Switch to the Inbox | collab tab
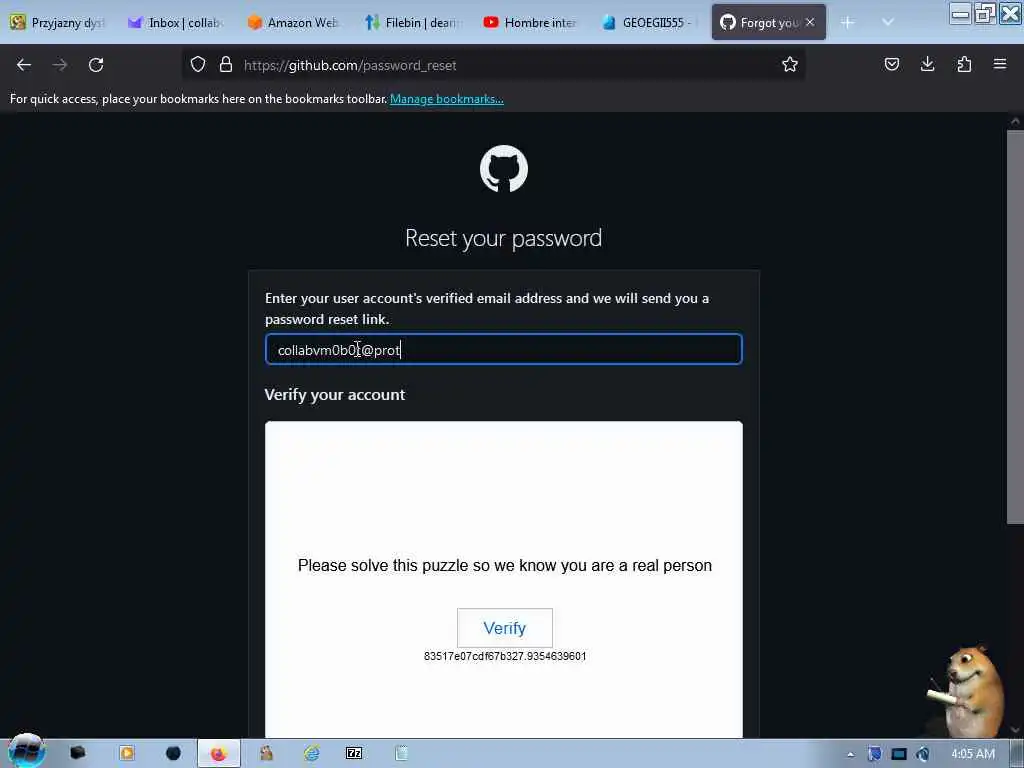The height and width of the screenshot is (768, 1024). (x=175, y=23)
